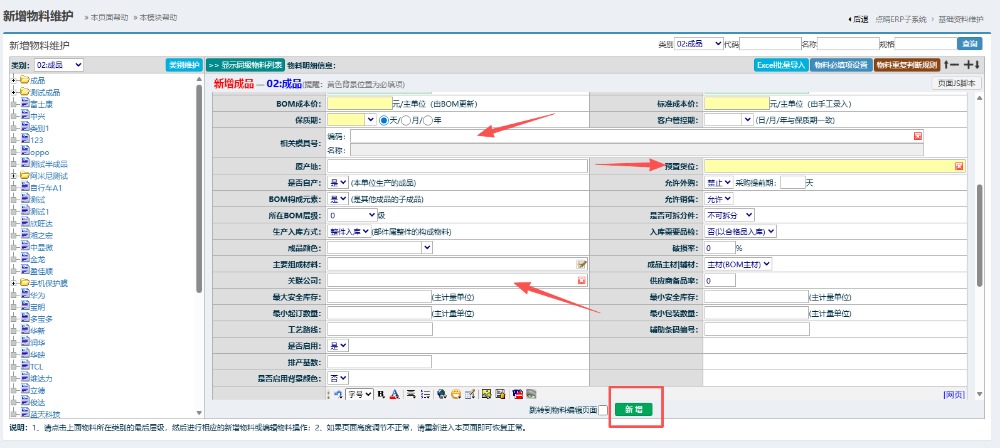Click the green 新增 button
This screenshot has width=1000, height=448.
tap(633, 410)
